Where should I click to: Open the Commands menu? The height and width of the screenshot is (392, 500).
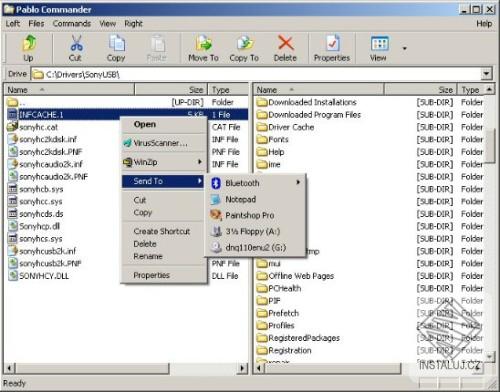[x=72, y=24]
